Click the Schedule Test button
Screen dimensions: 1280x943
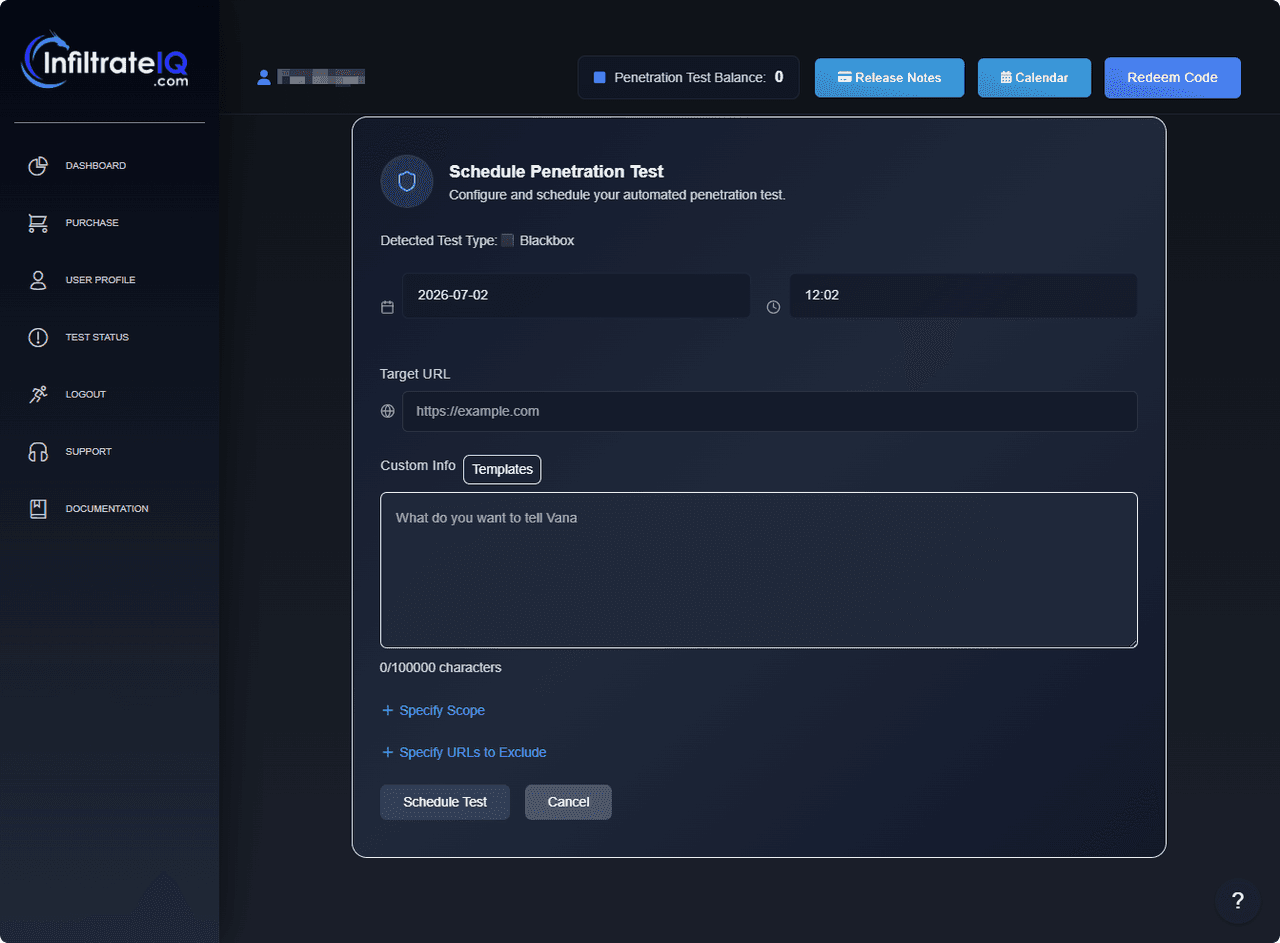445,802
